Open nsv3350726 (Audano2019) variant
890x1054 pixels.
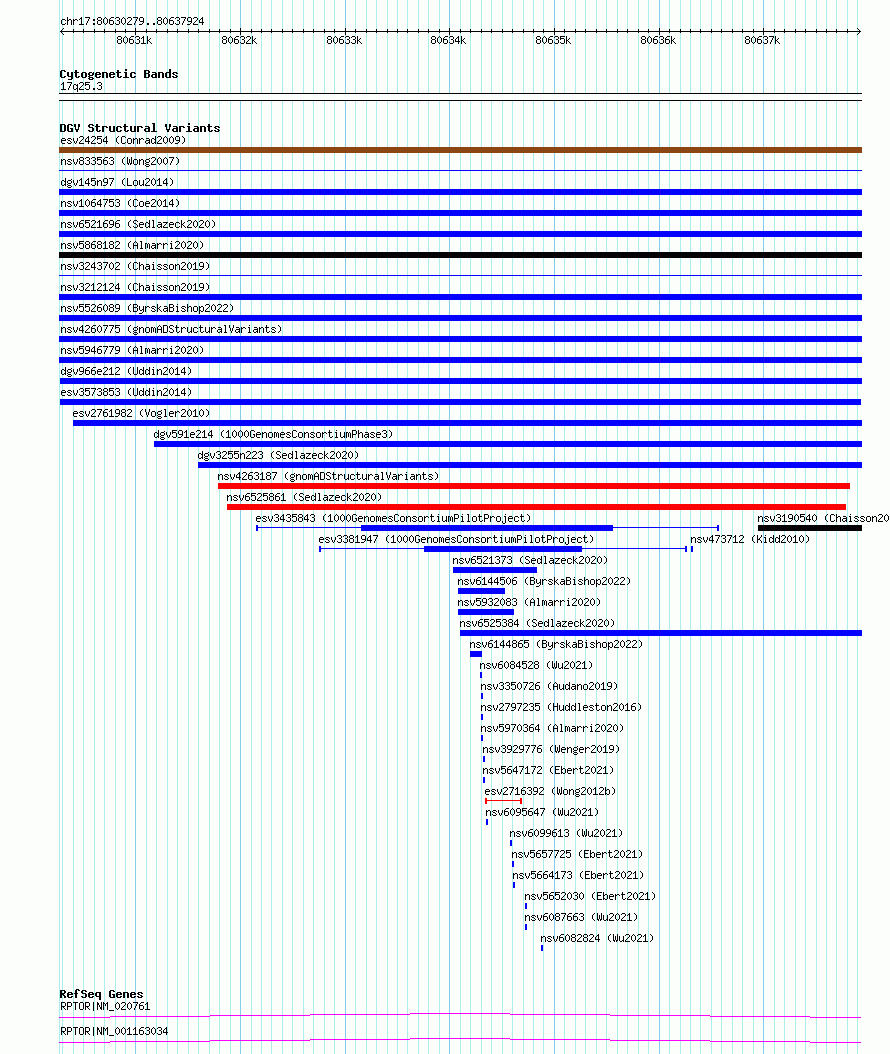549,686
